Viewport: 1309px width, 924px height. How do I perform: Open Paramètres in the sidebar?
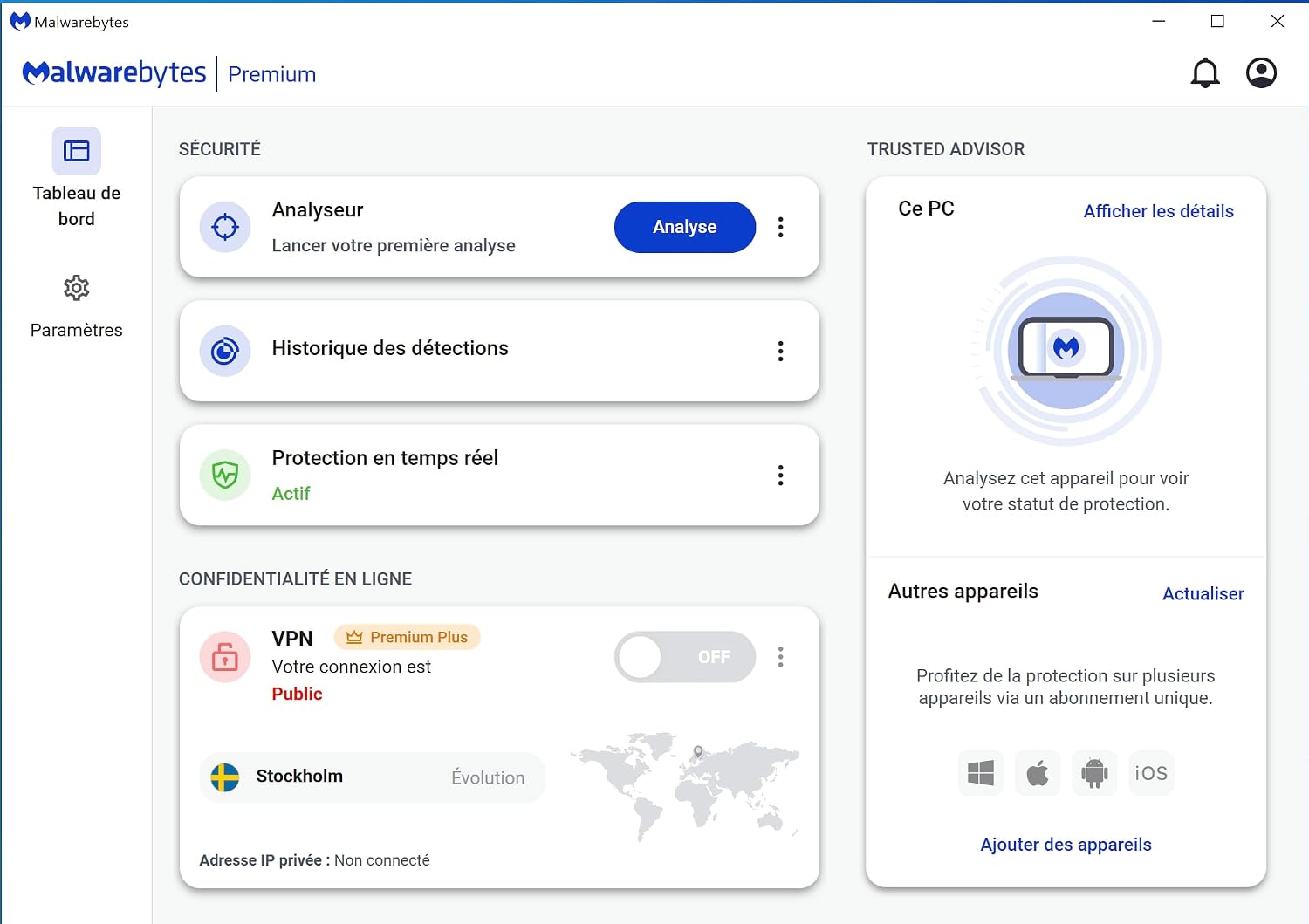[77, 306]
